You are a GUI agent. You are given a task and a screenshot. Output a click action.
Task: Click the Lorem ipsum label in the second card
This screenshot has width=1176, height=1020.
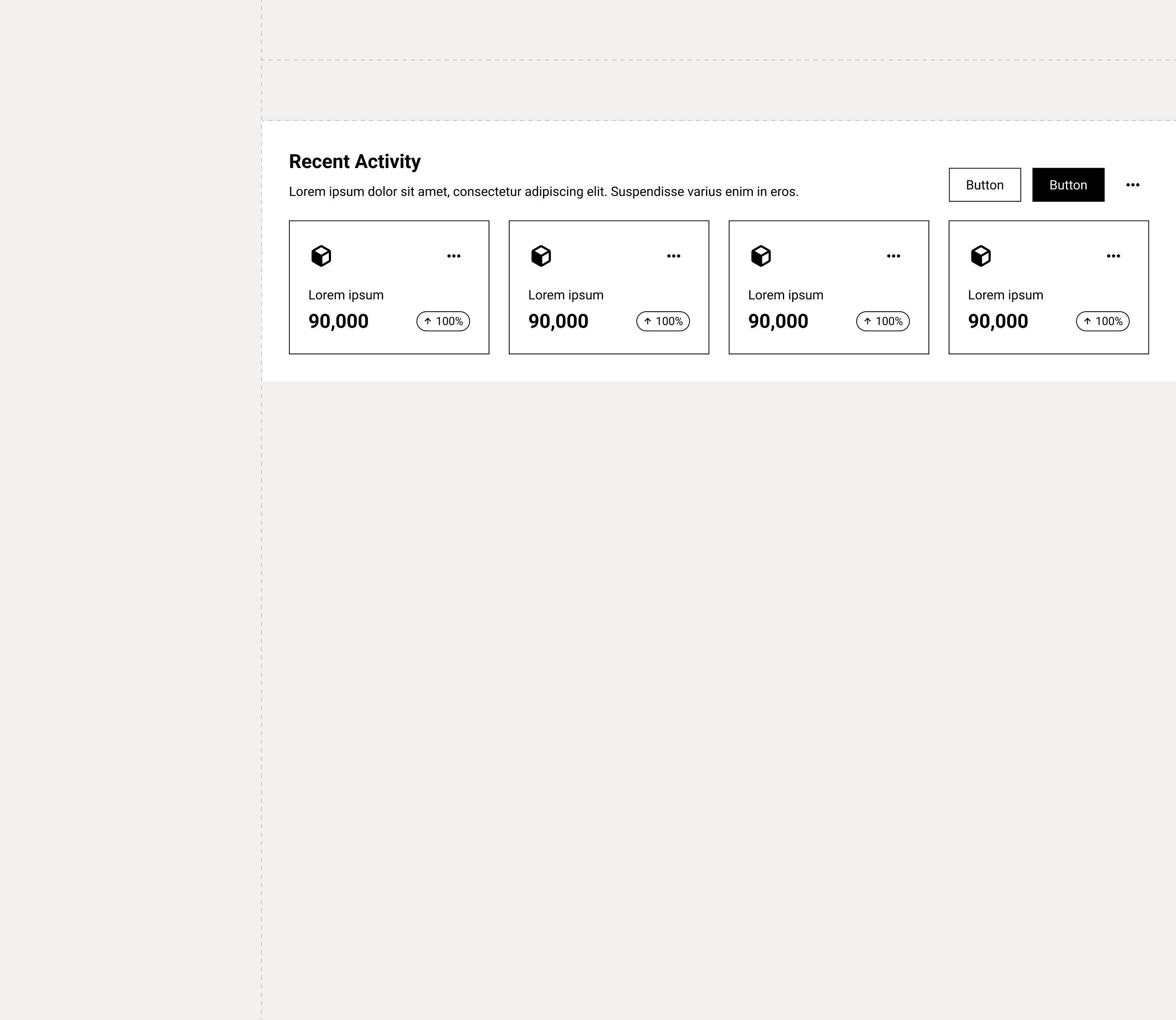[x=566, y=295]
